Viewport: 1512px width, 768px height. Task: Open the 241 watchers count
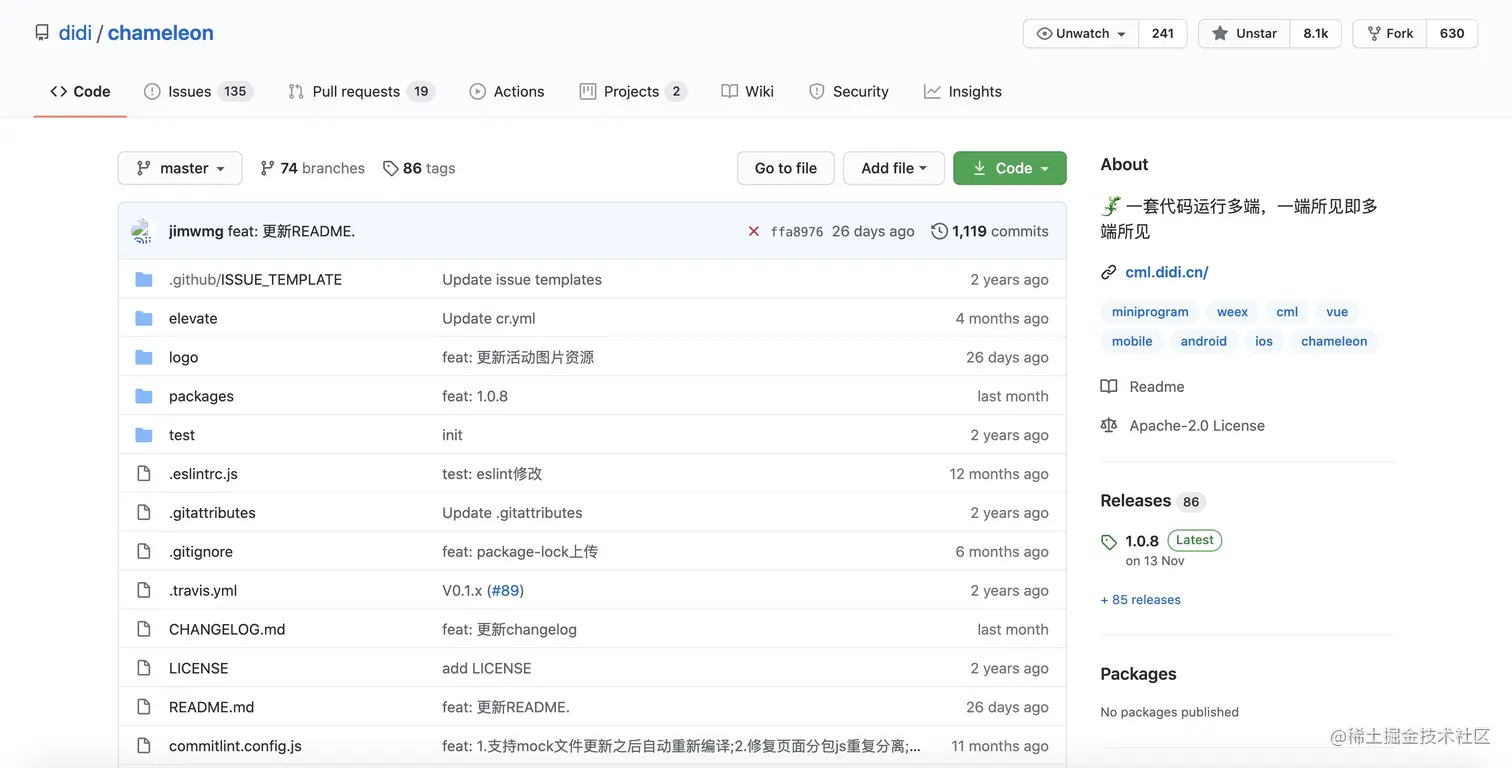1163,33
